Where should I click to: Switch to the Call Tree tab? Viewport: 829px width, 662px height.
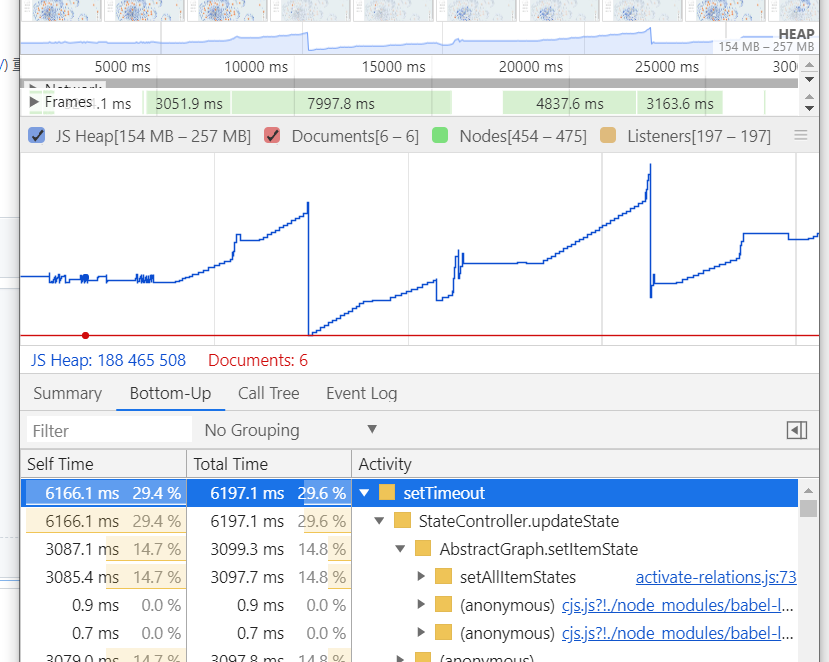pyautogui.click(x=268, y=393)
